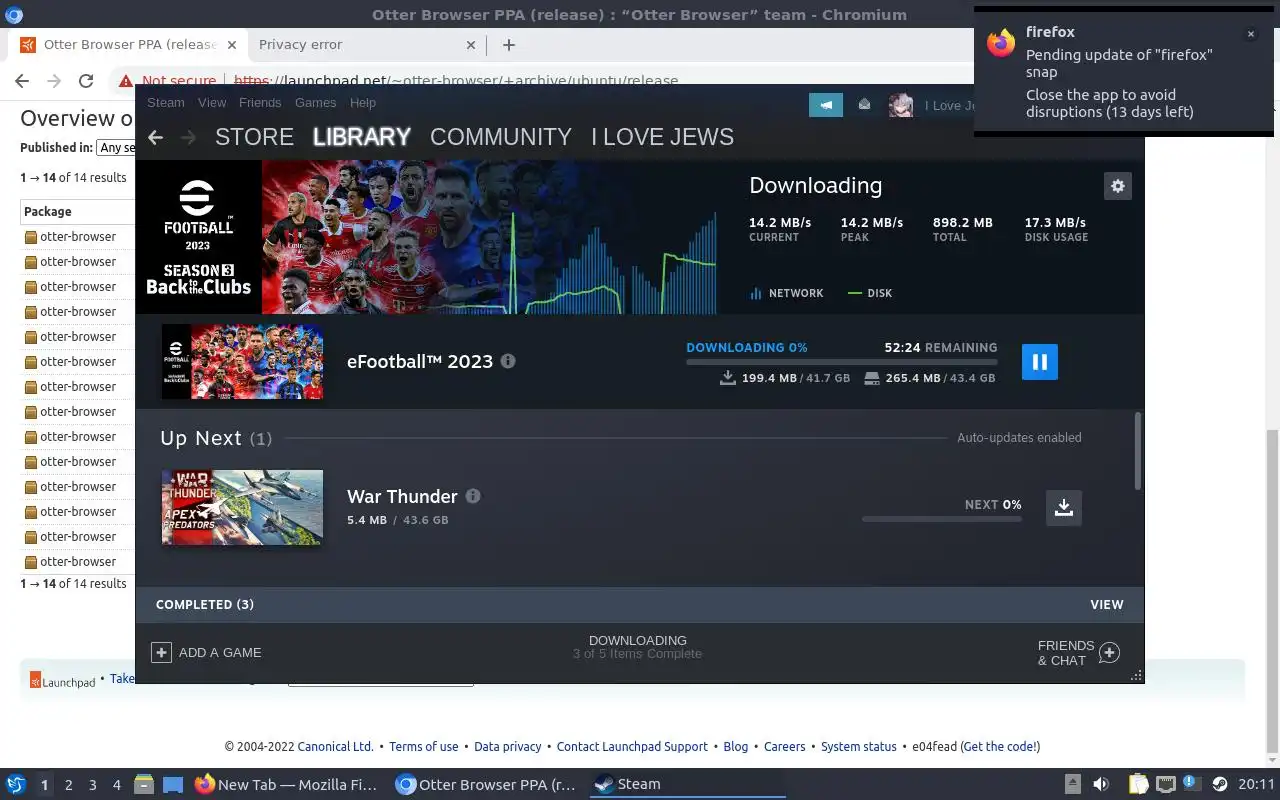The height and width of the screenshot is (800, 1280).
Task: Open the View menu in Steam
Action: pos(212,103)
